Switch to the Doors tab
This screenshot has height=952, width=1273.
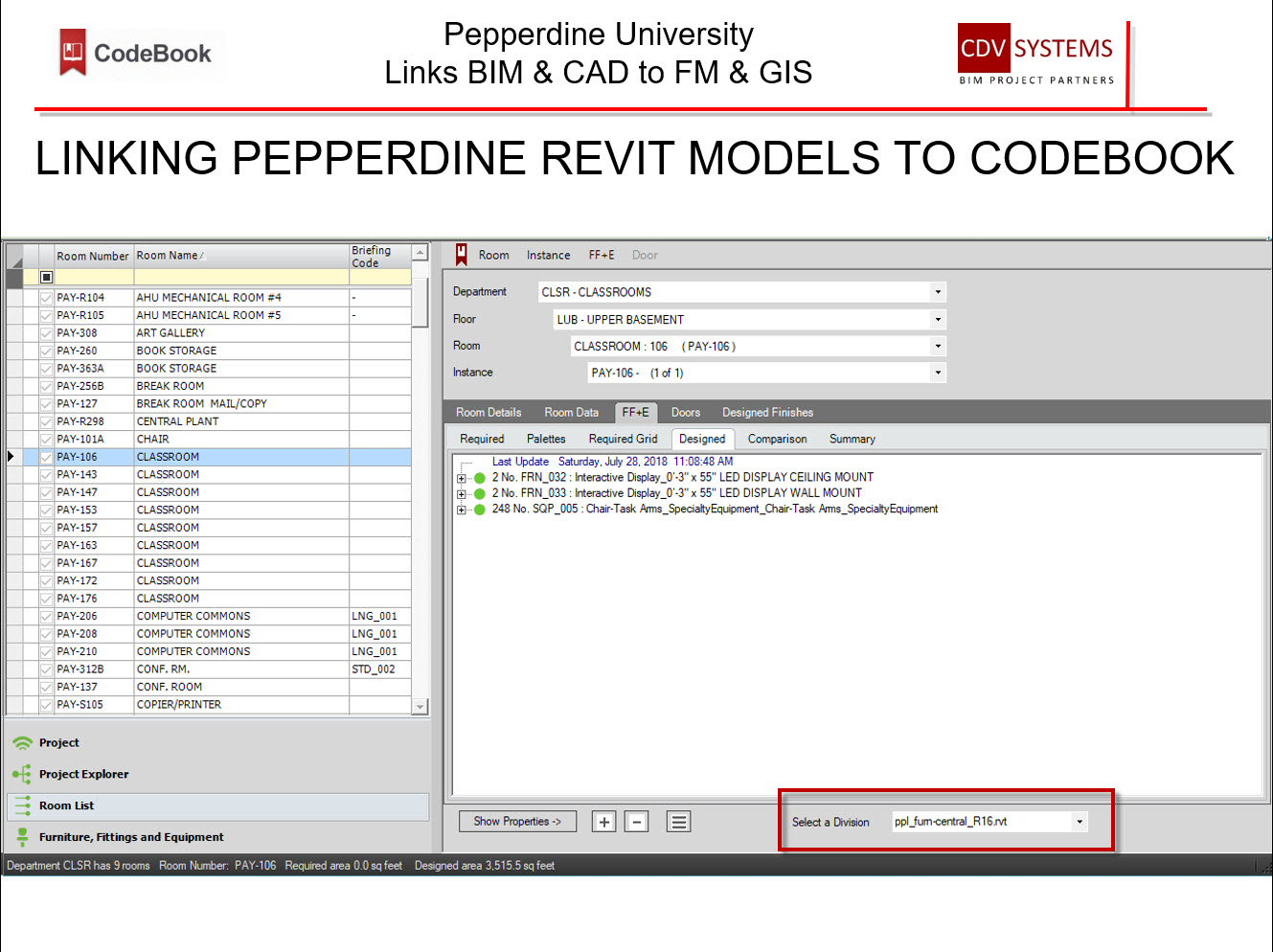pyautogui.click(x=686, y=413)
